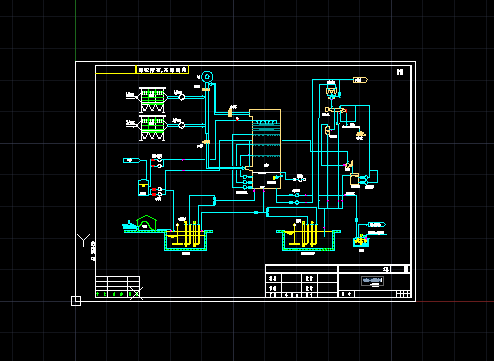Screen dimensions: 494x361
Task: Select the revision table with green text
Action: pyautogui.click(x=117, y=287)
